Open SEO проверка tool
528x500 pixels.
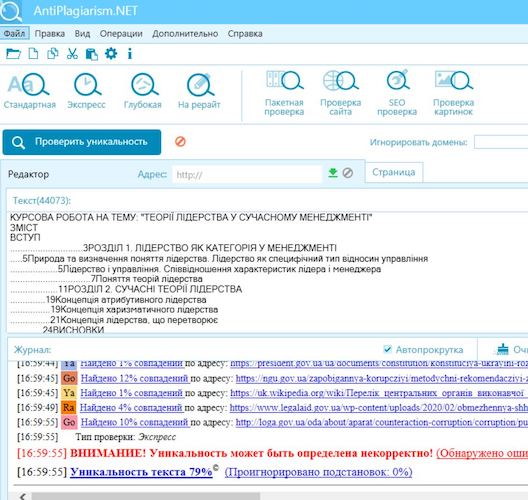pos(397,93)
